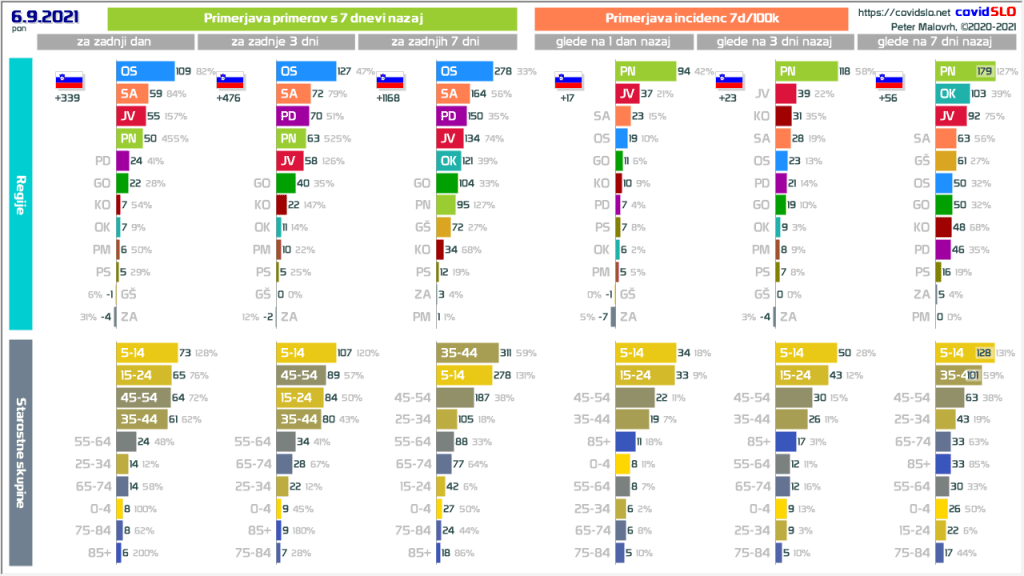Select the 35-44 bar showing 311

471,354
